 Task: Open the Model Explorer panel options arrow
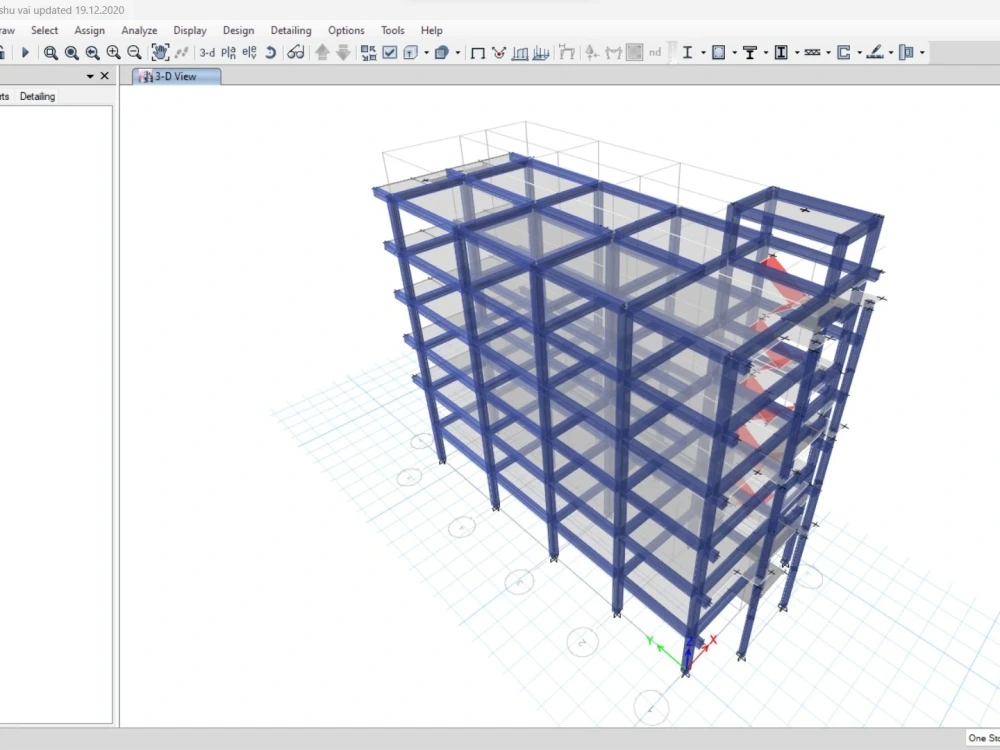89,75
